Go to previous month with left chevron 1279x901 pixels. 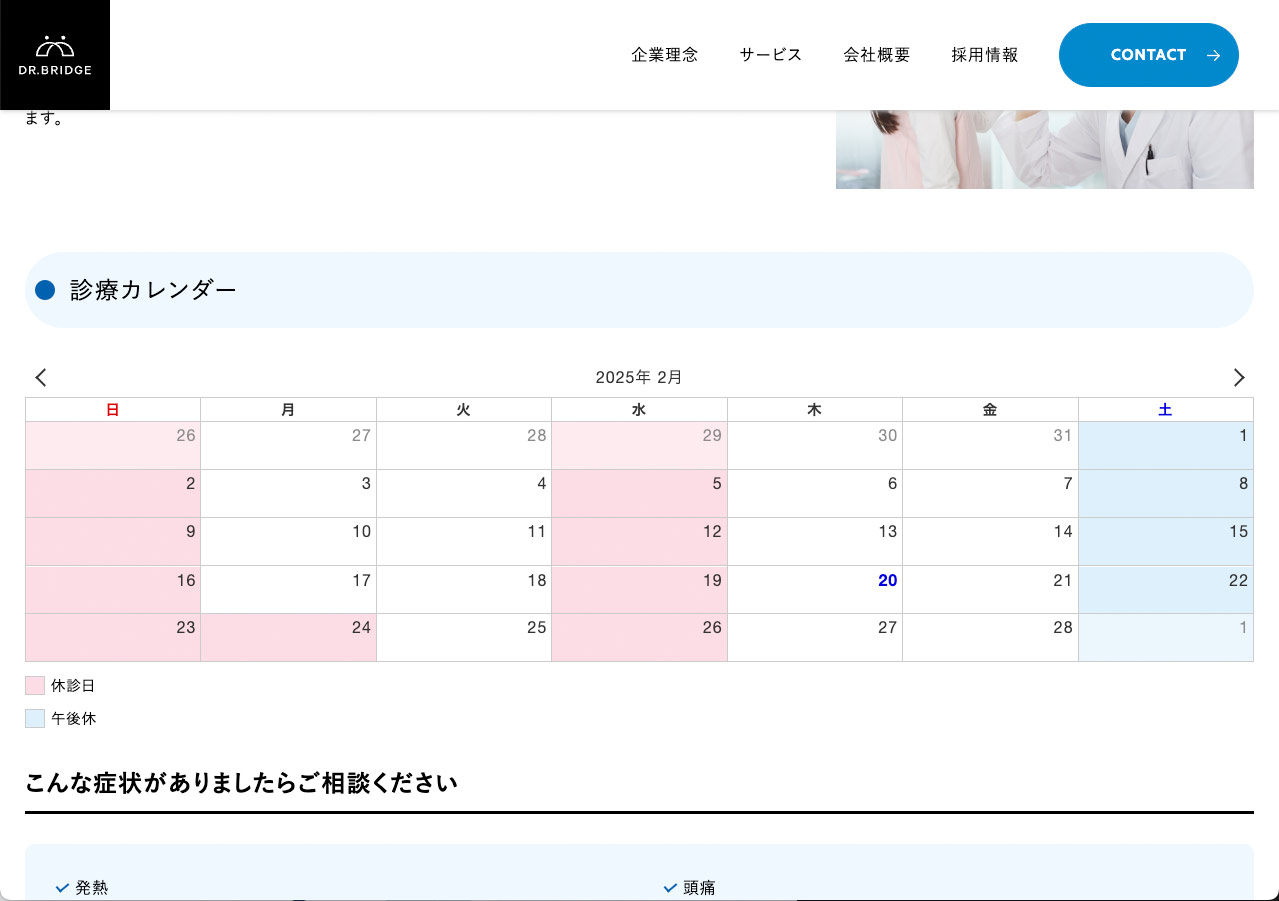(x=41, y=377)
